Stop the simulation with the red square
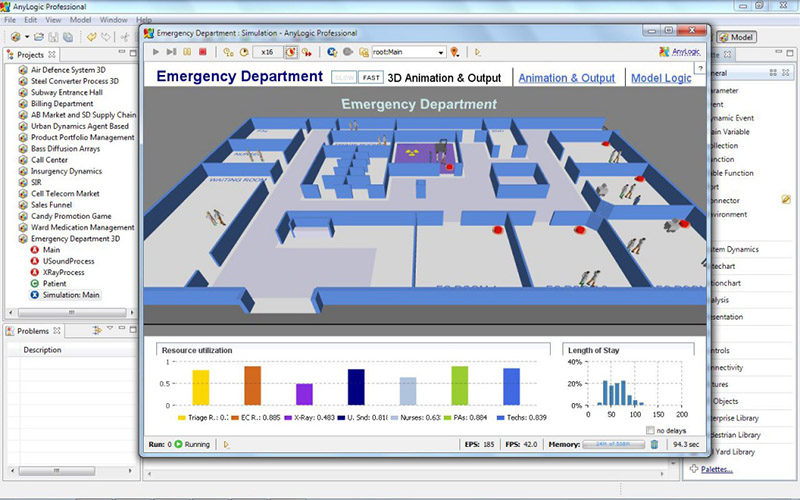800x500 pixels. coord(203,52)
